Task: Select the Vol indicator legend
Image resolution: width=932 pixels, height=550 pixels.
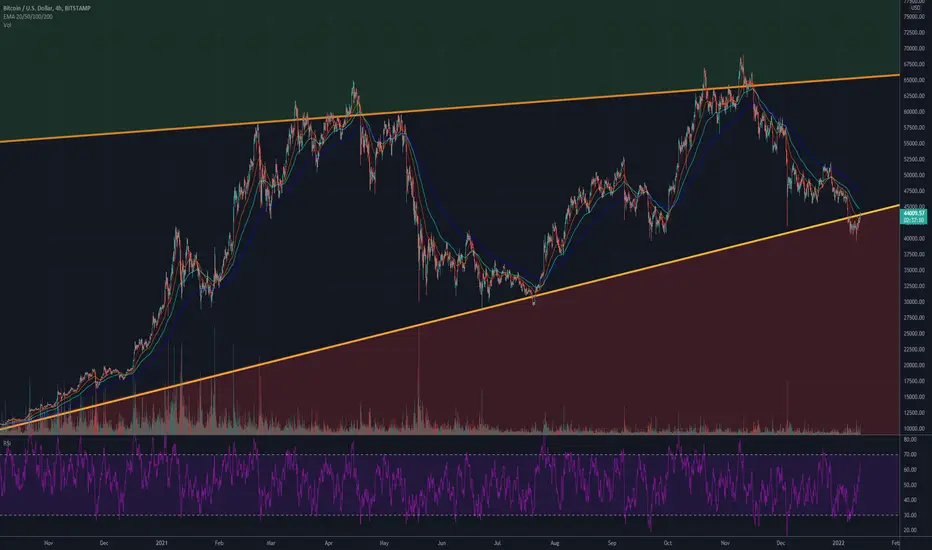Action: pyautogui.click(x=7, y=25)
